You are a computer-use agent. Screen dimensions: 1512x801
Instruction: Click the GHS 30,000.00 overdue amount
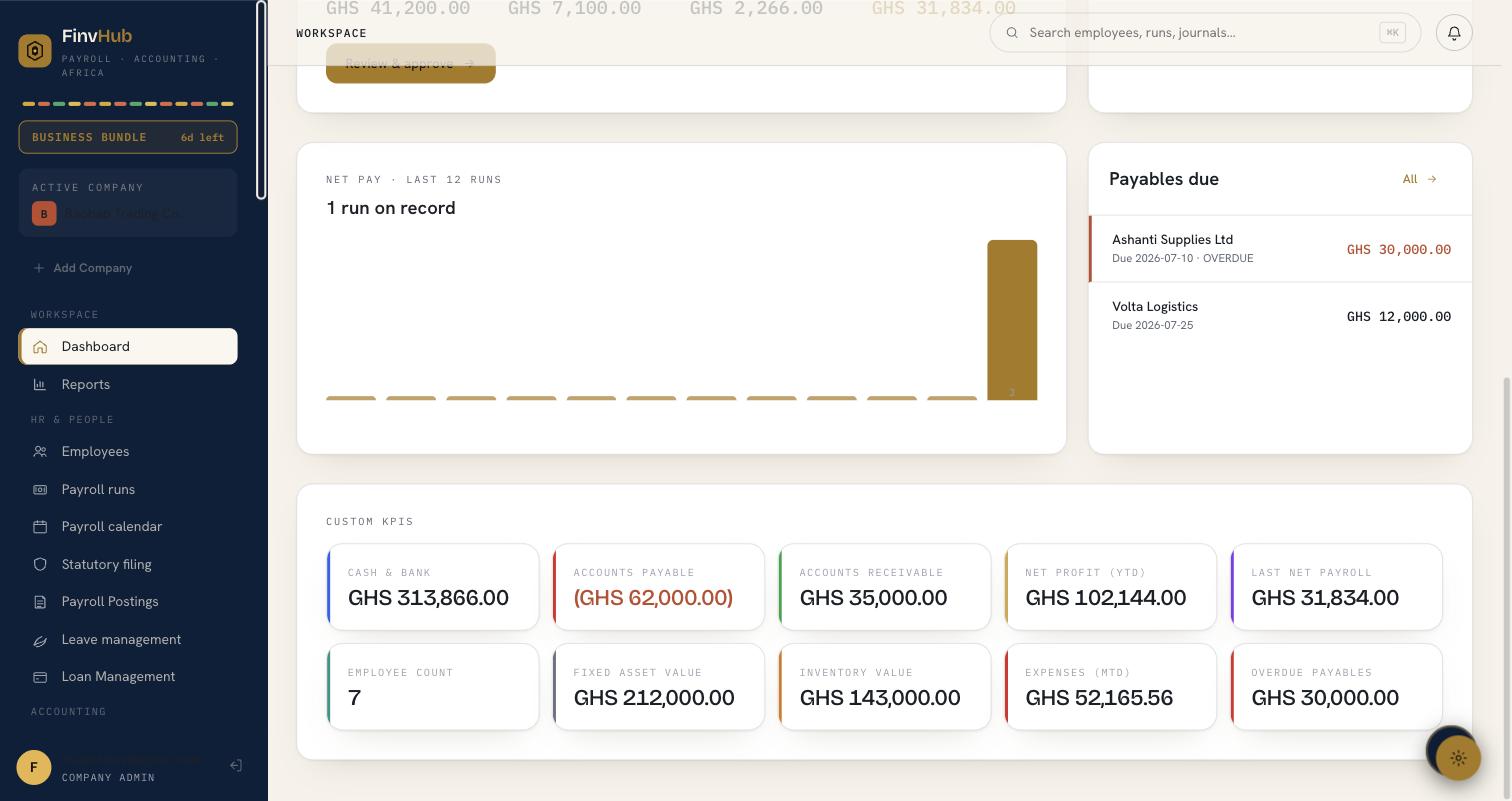(1398, 250)
